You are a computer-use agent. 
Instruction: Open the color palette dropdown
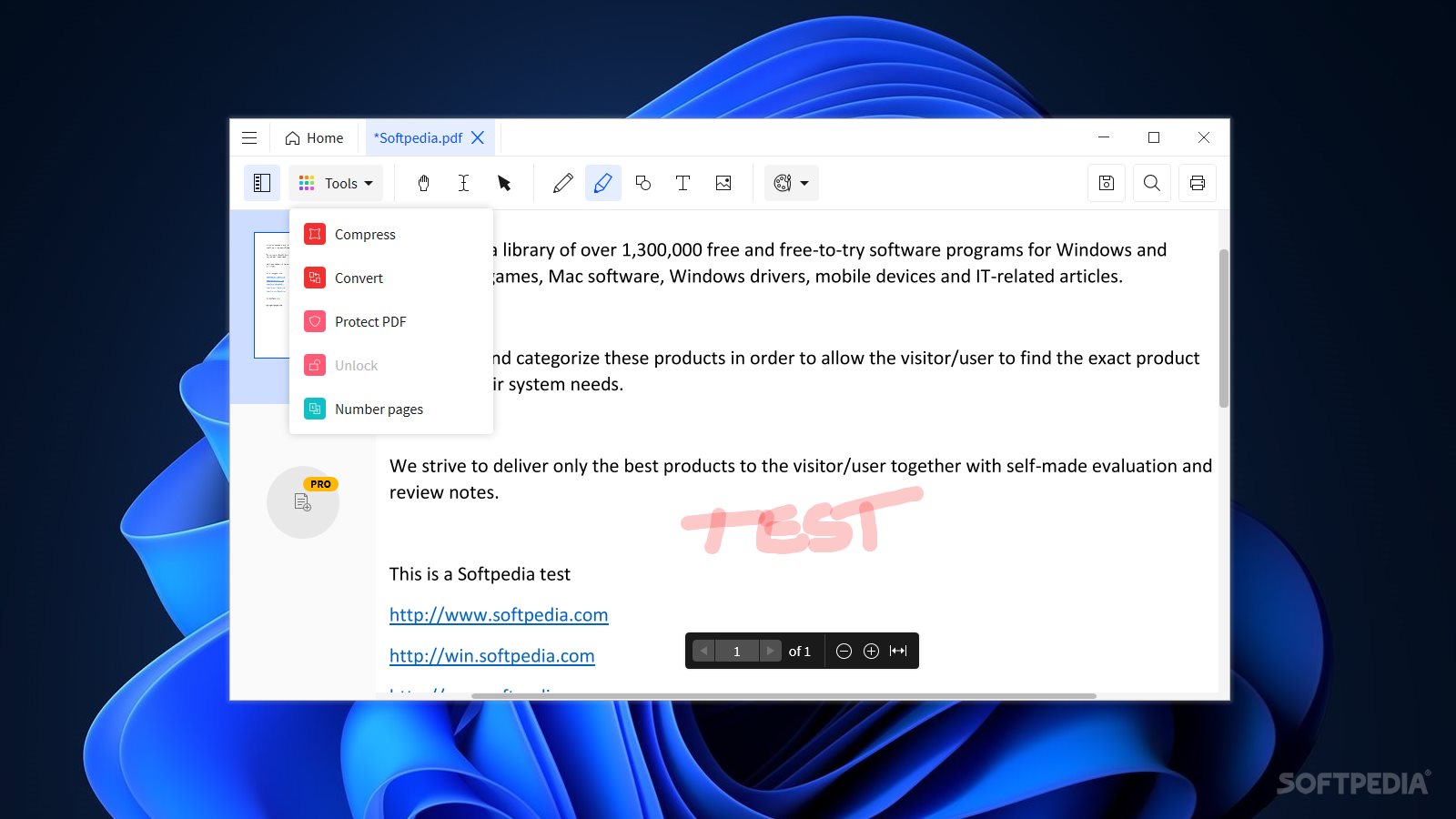point(791,183)
